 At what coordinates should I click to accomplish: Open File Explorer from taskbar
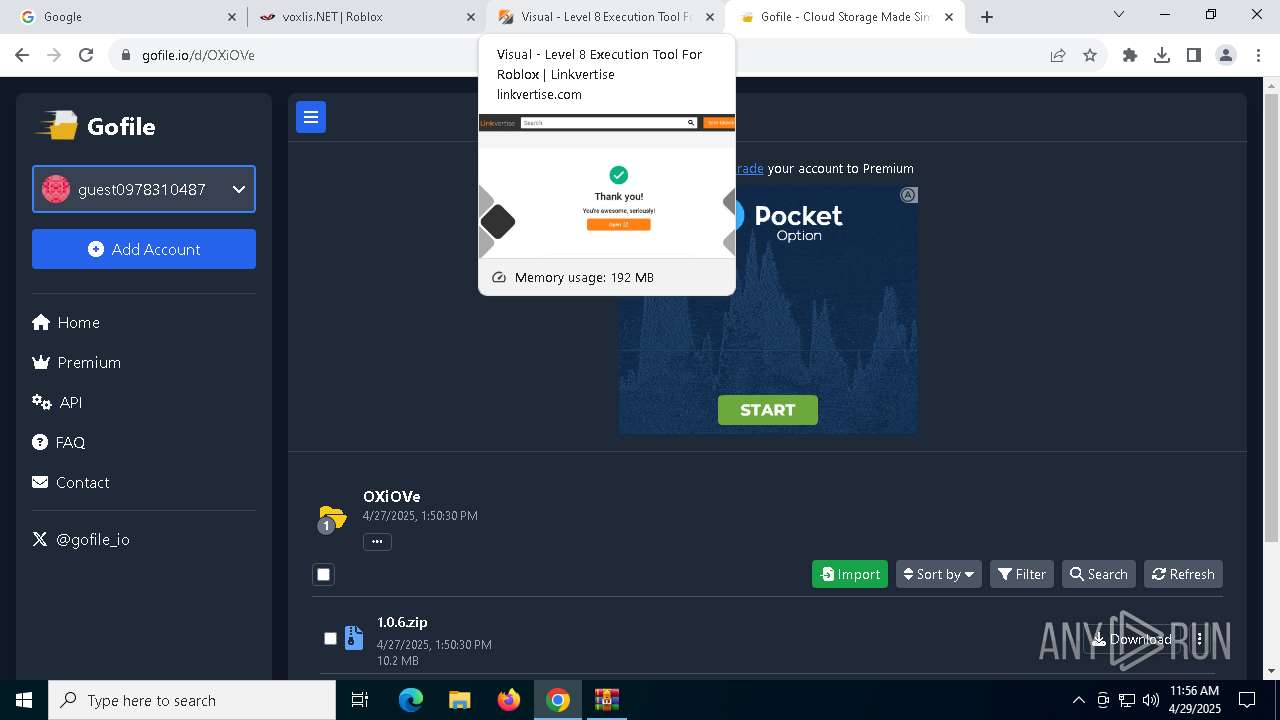(459, 700)
